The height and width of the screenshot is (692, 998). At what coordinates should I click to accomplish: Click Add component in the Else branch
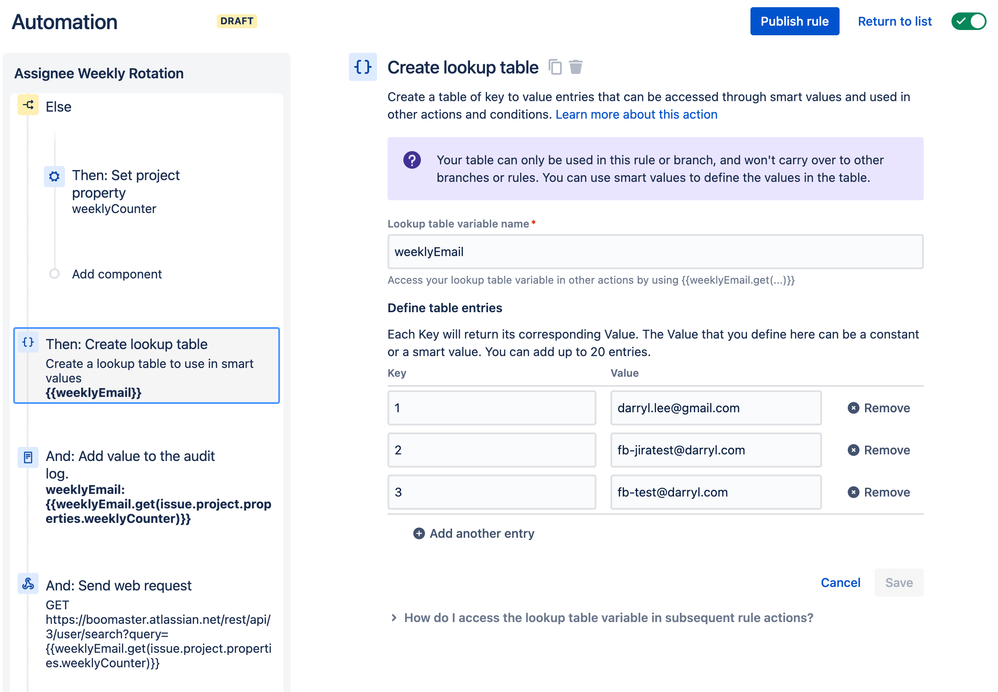pos(116,274)
